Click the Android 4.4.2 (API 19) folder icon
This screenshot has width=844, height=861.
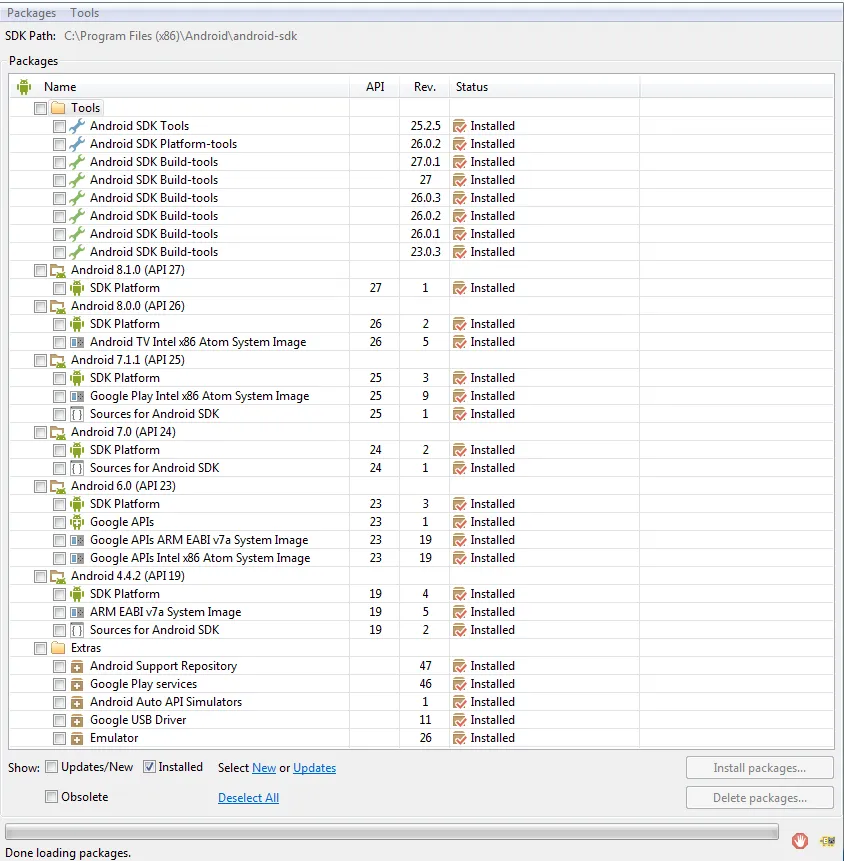point(58,577)
